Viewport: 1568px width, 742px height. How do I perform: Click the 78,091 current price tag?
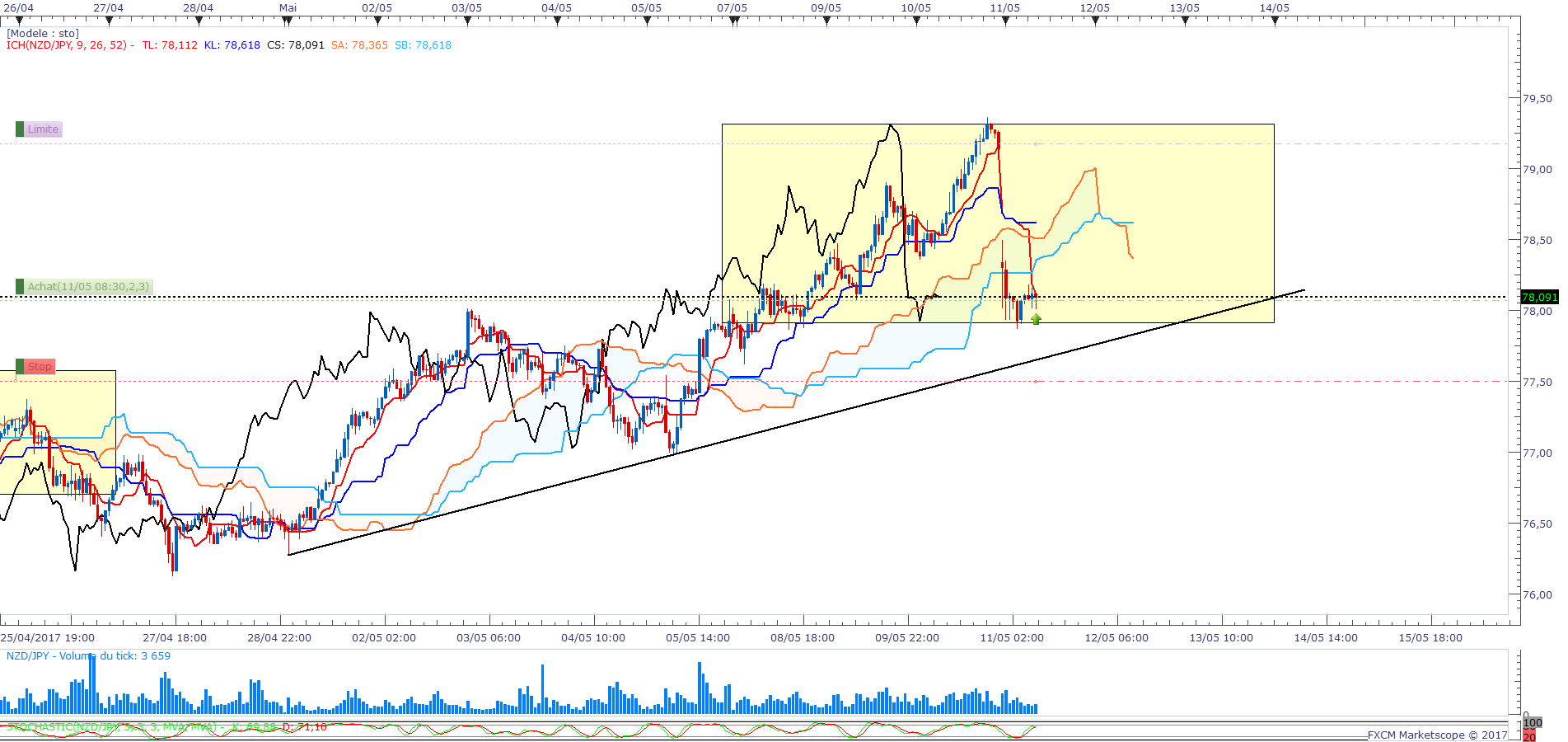(x=1539, y=297)
